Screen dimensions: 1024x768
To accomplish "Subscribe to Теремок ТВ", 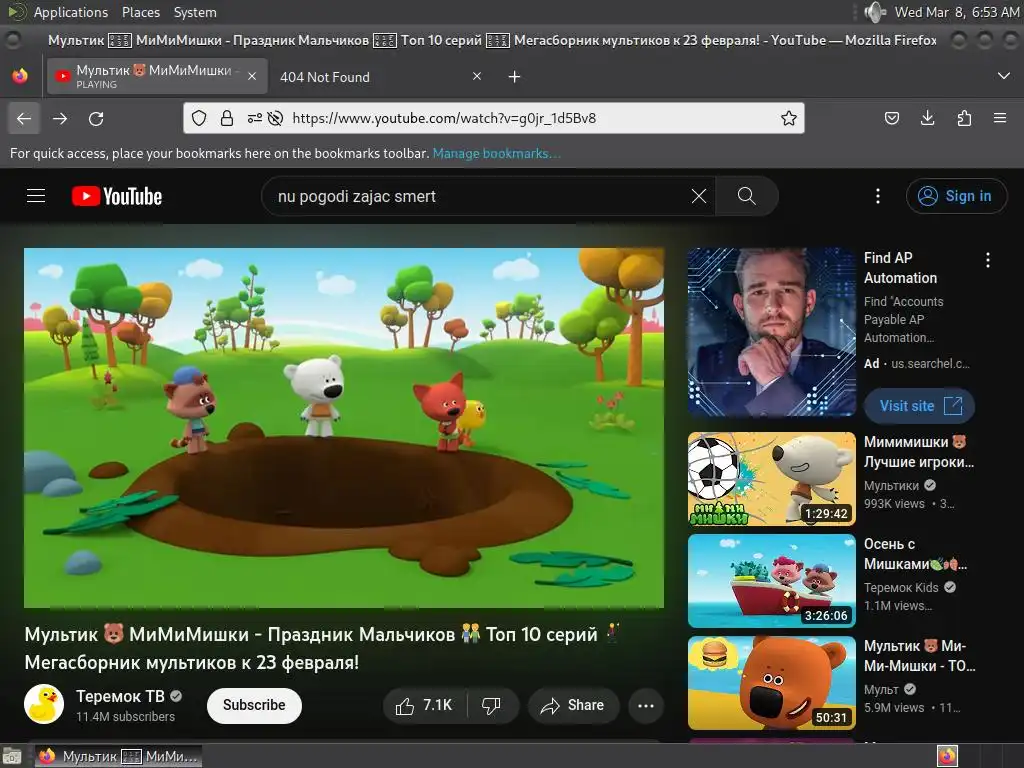I will pos(254,705).
